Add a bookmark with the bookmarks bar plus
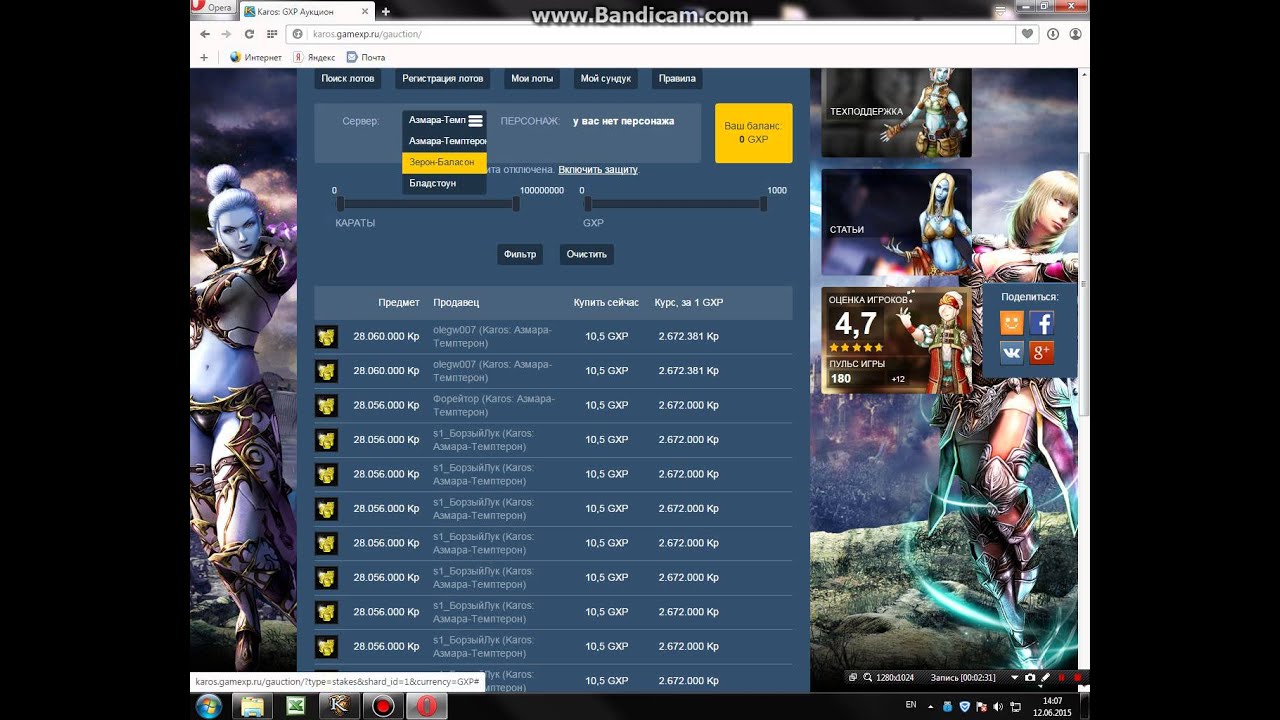 (204, 57)
